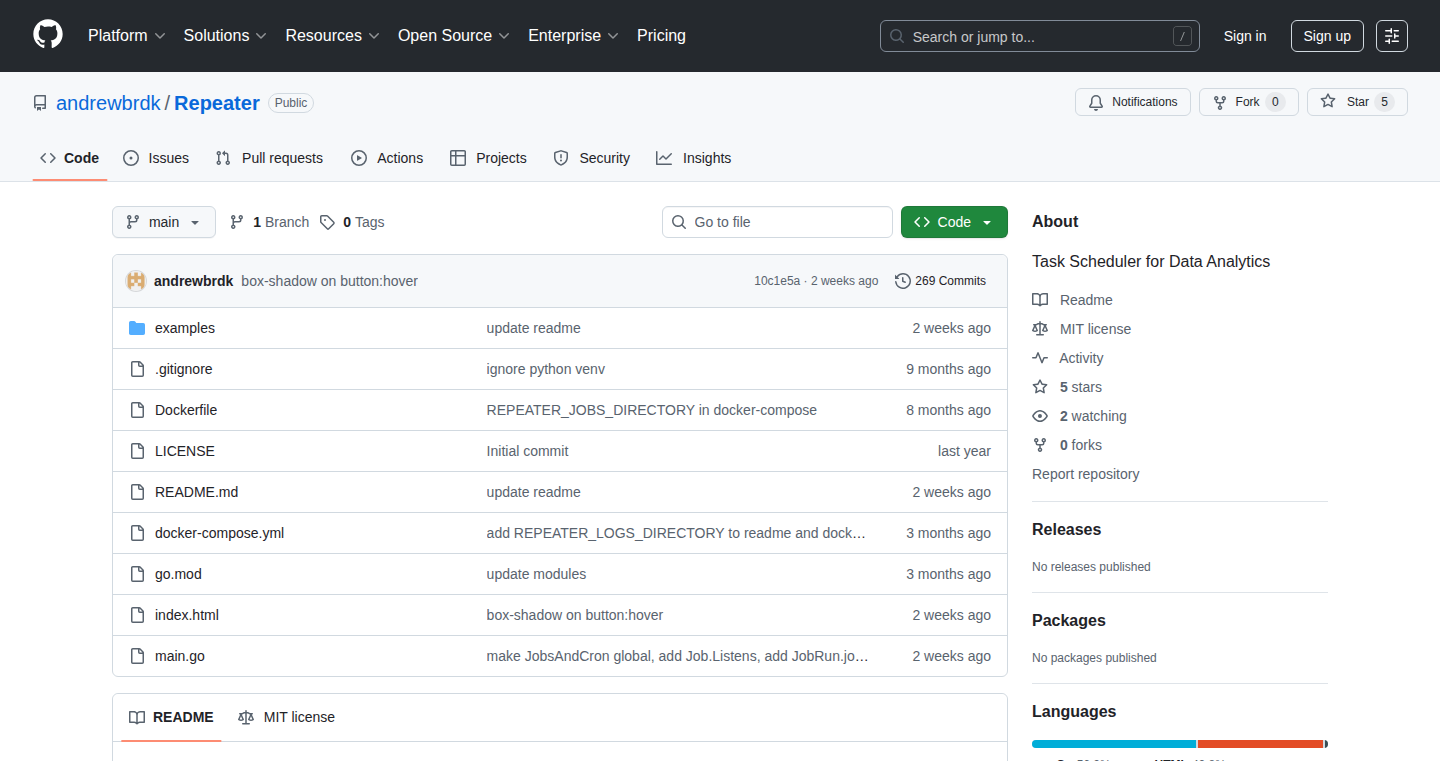Viewport: 1440px width, 761px height.
Task: Open the GitHub homepage logo
Action: (48, 35)
